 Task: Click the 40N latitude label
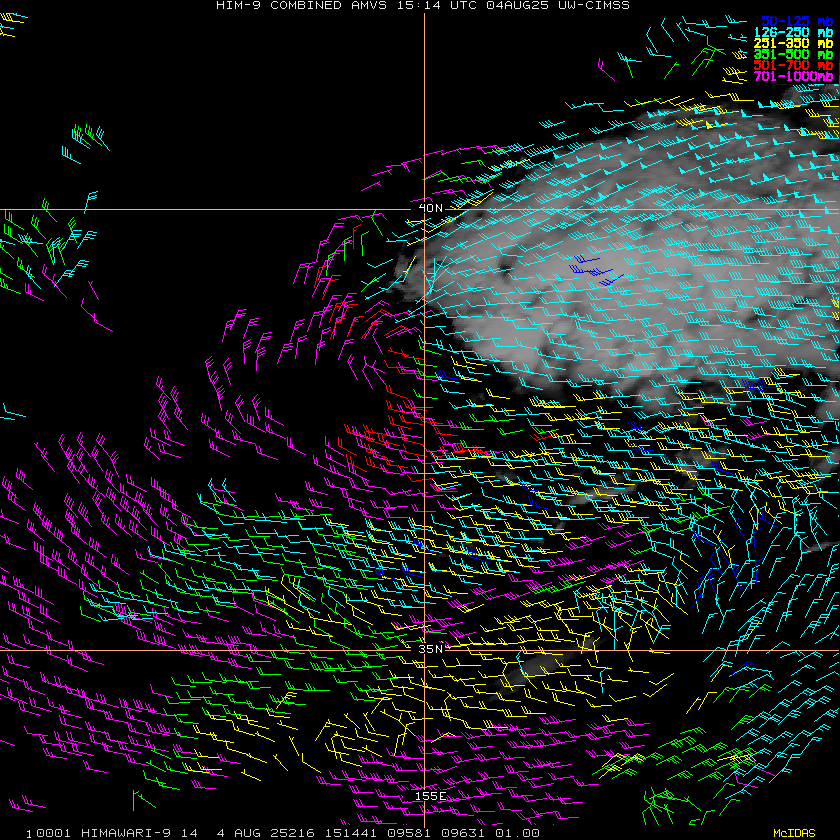click(x=431, y=208)
